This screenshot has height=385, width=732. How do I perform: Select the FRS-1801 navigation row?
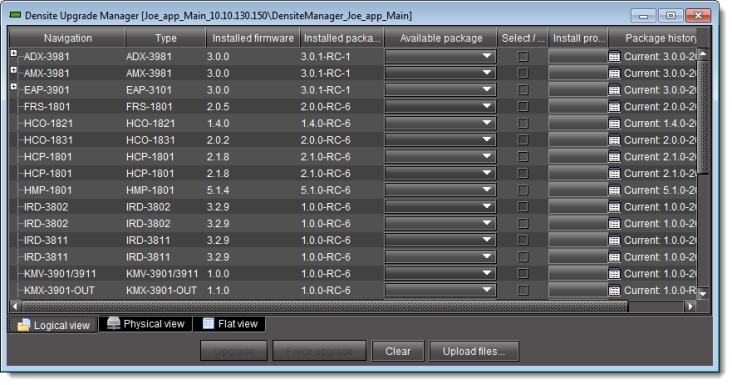47,107
